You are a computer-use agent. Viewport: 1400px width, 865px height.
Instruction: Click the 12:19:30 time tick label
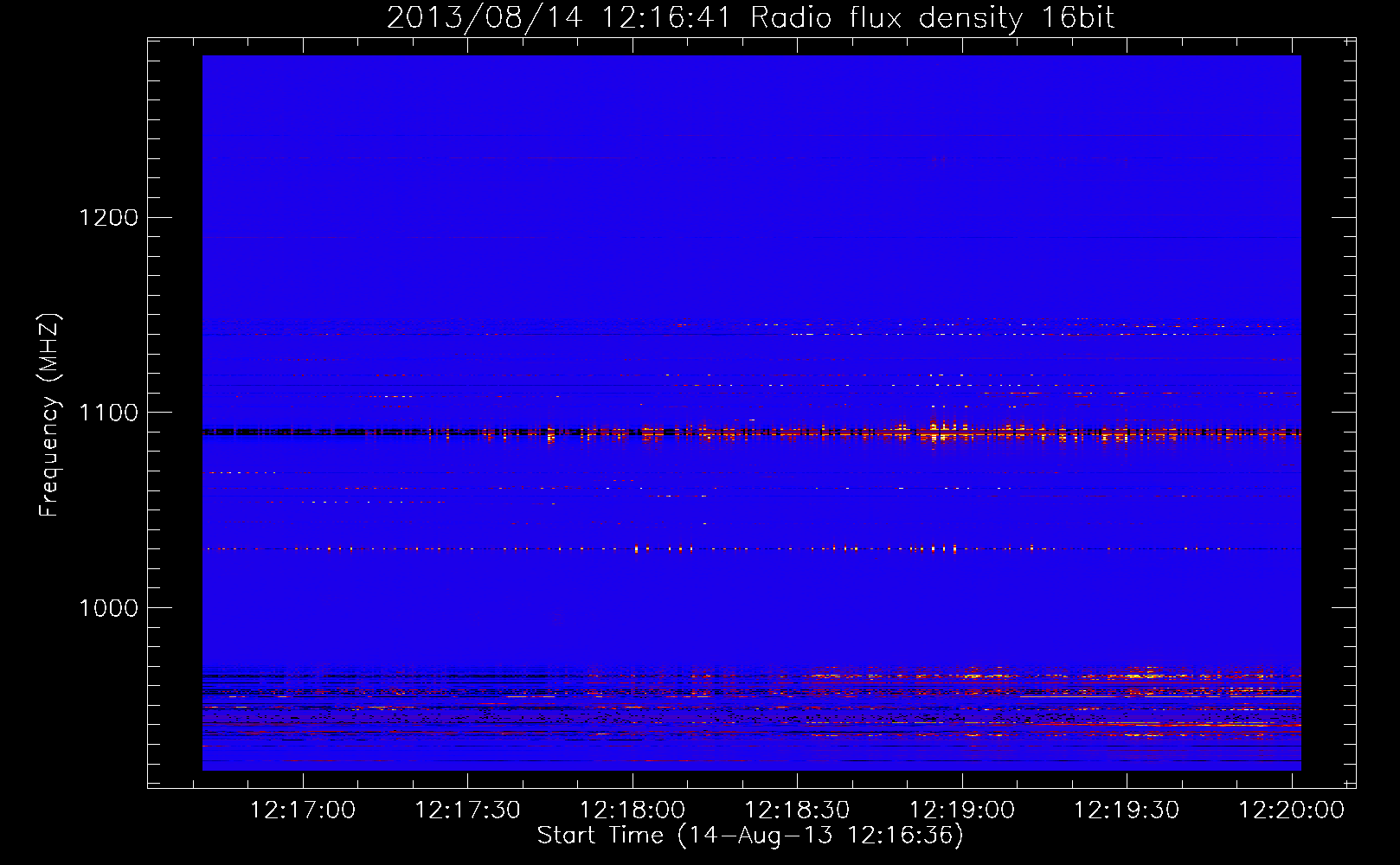(x=1127, y=811)
